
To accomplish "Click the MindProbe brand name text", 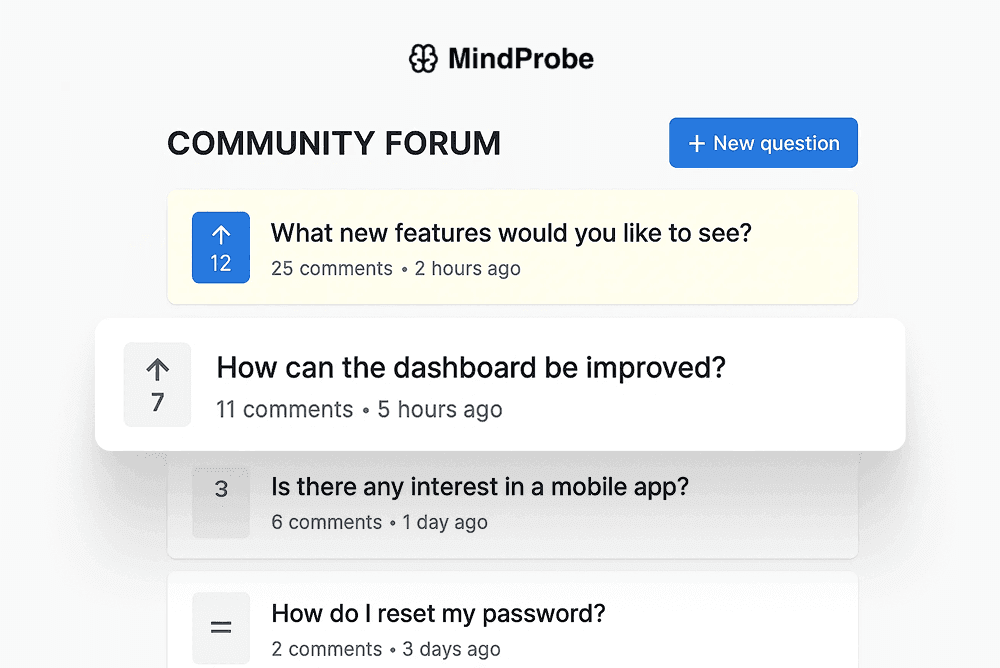I will (x=520, y=59).
